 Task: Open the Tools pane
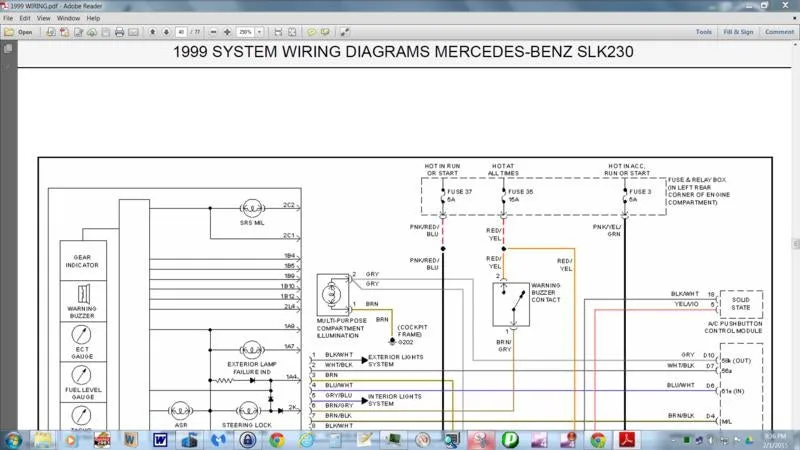(x=704, y=32)
